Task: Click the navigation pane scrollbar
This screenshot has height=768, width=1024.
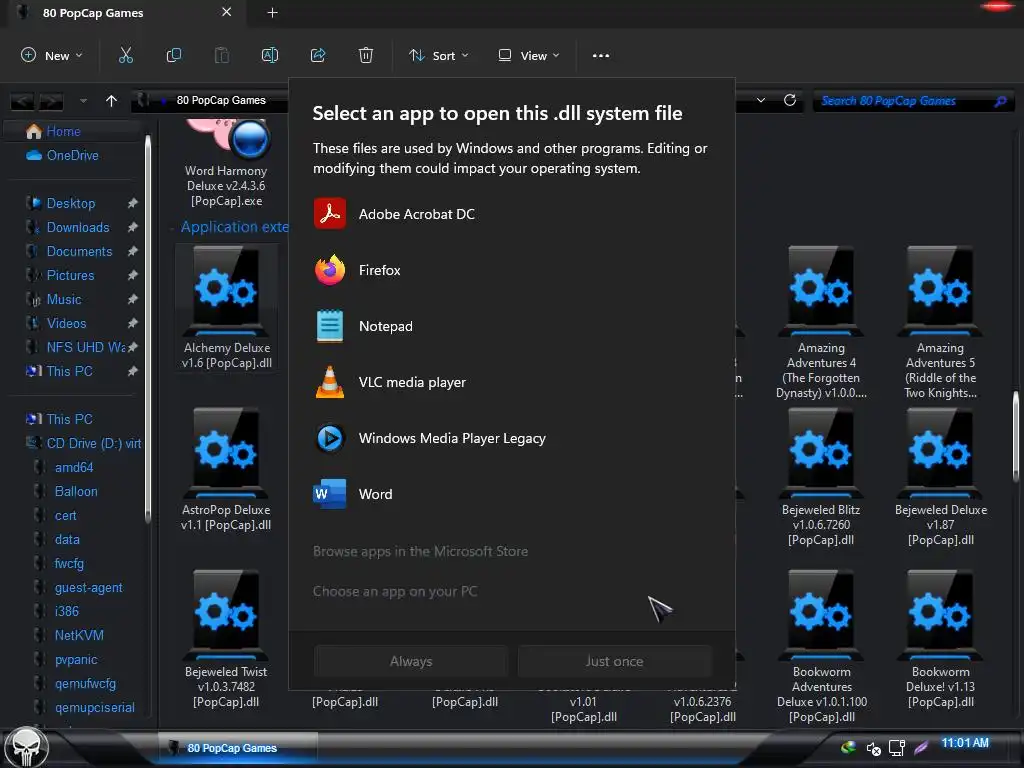Action: (148, 327)
